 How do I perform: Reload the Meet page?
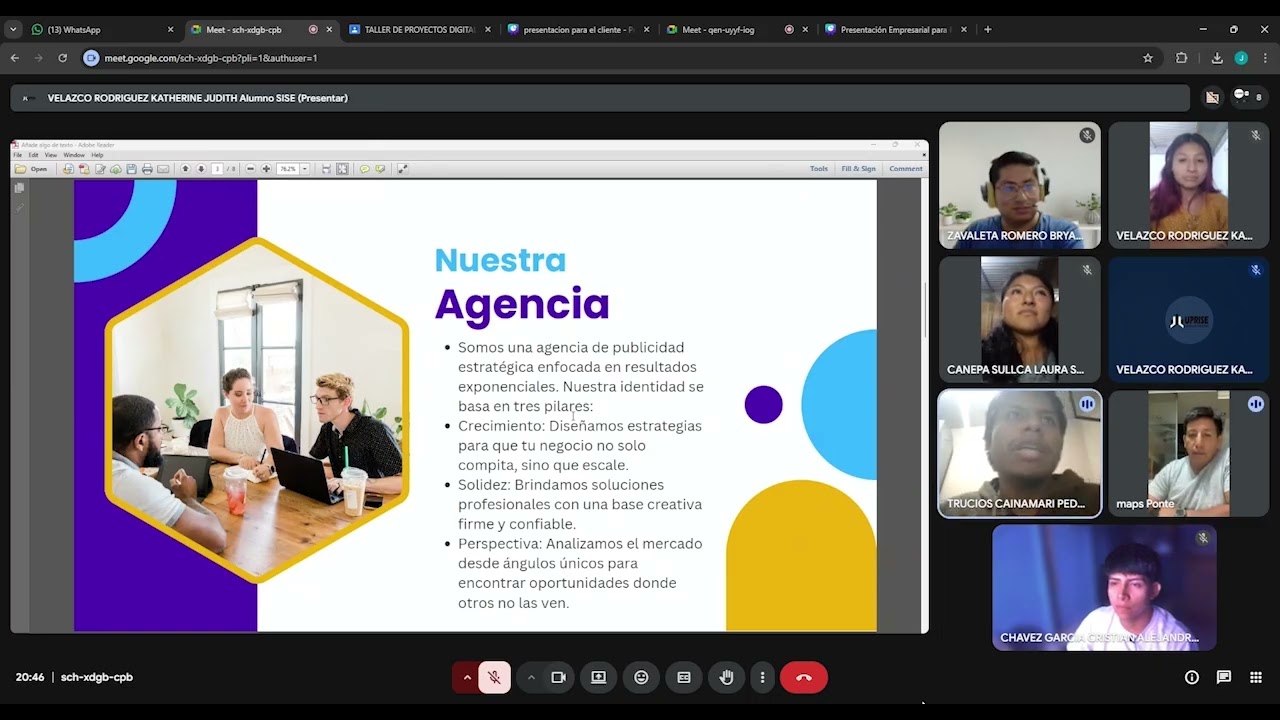[62, 58]
